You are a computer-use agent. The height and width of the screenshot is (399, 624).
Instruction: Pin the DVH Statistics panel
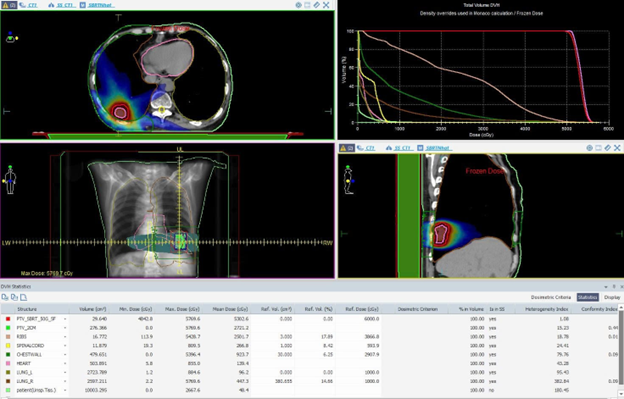pos(614,286)
